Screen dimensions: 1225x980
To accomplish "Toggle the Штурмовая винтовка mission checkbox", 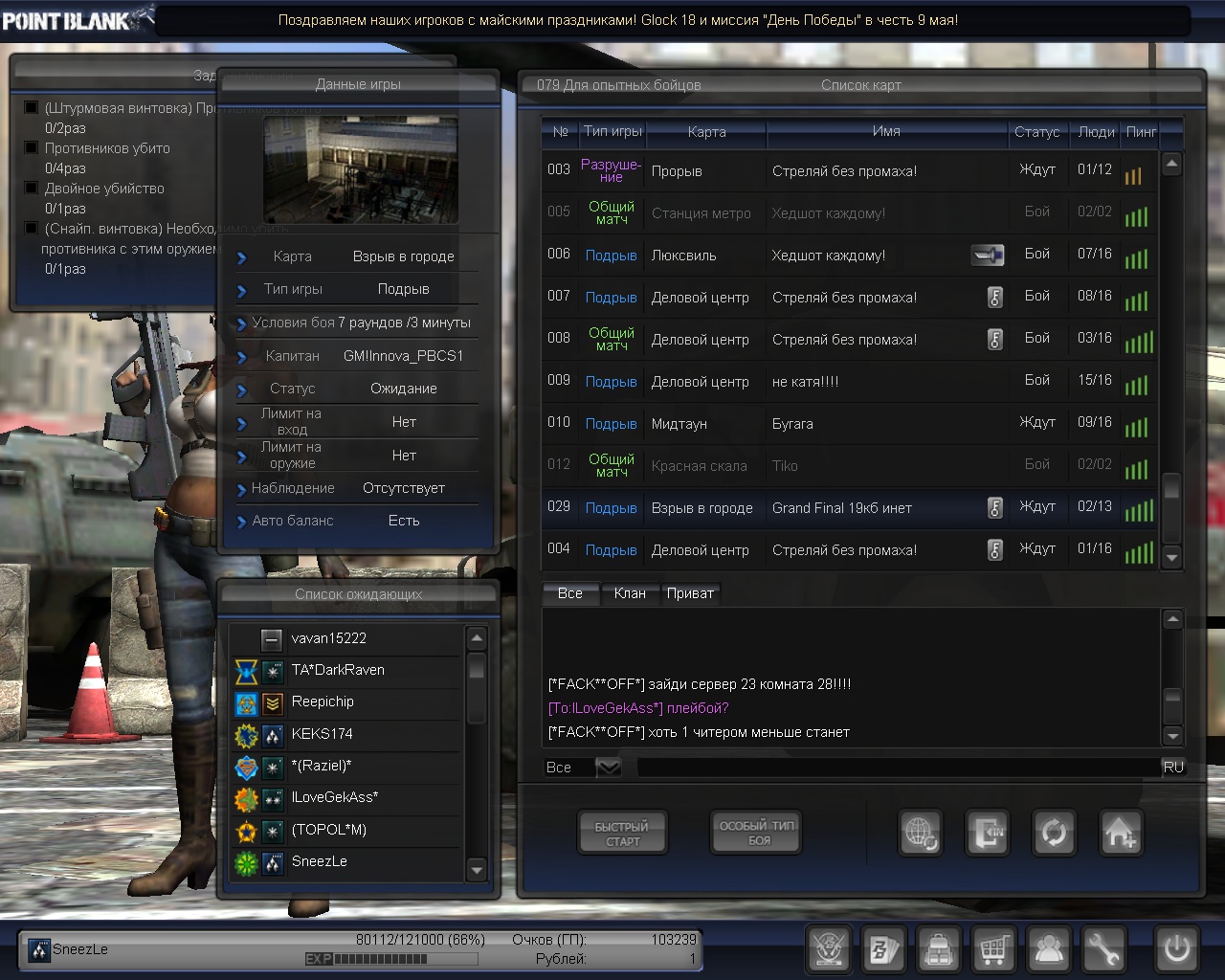I will [x=32, y=108].
